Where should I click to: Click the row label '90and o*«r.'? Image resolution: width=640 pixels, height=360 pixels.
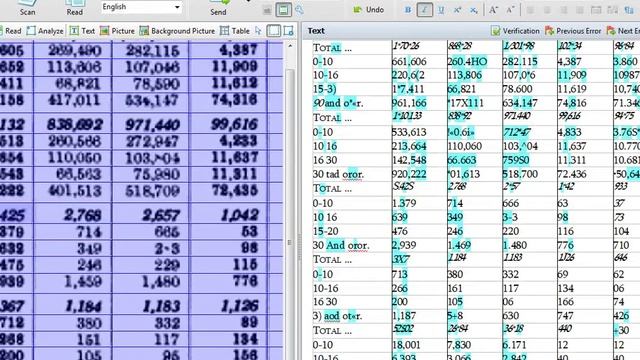(338, 103)
